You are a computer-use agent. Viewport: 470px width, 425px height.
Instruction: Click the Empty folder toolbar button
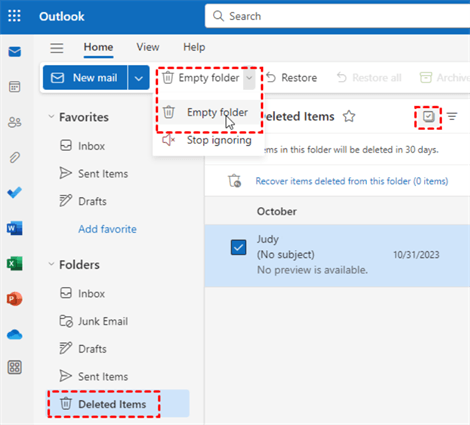tap(201, 78)
